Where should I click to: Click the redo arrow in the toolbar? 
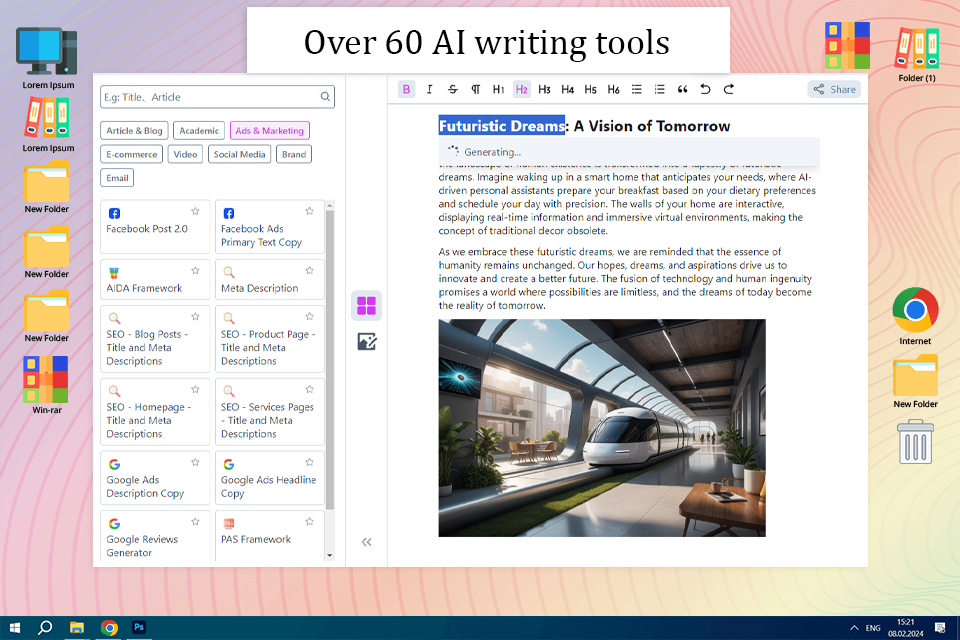click(x=728, y=89)
